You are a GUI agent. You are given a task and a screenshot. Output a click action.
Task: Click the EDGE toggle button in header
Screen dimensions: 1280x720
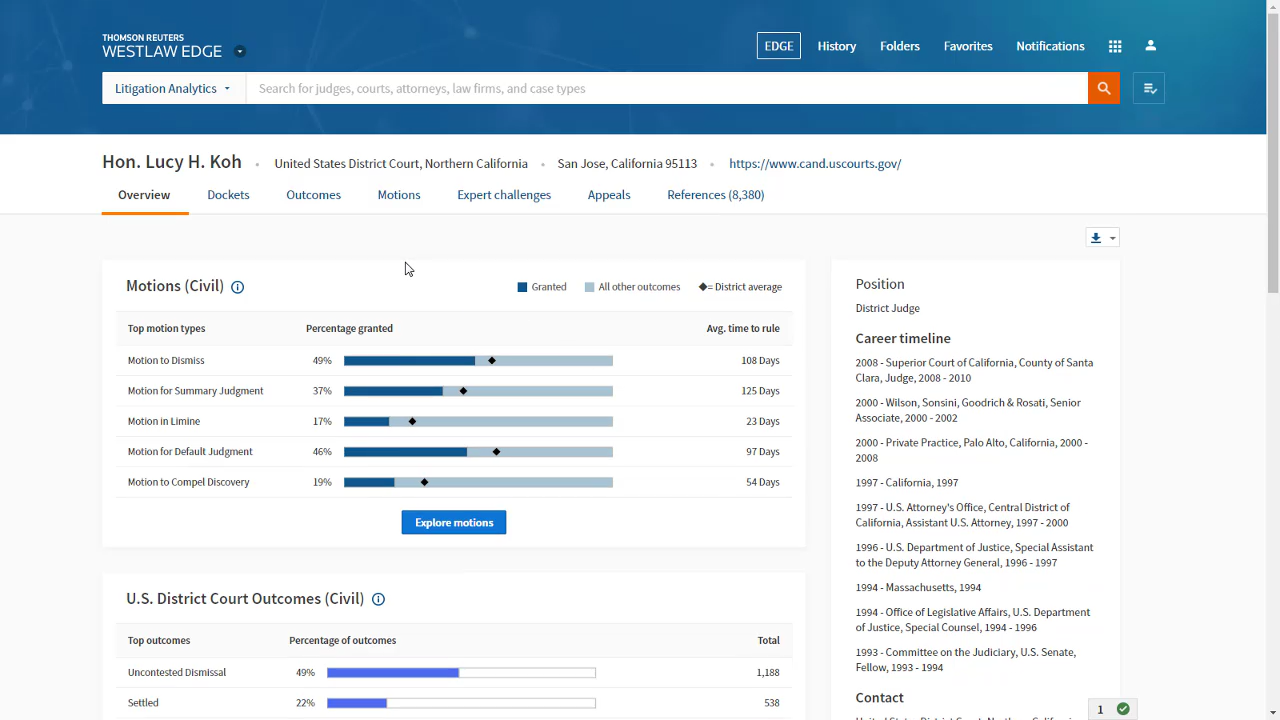778,46
